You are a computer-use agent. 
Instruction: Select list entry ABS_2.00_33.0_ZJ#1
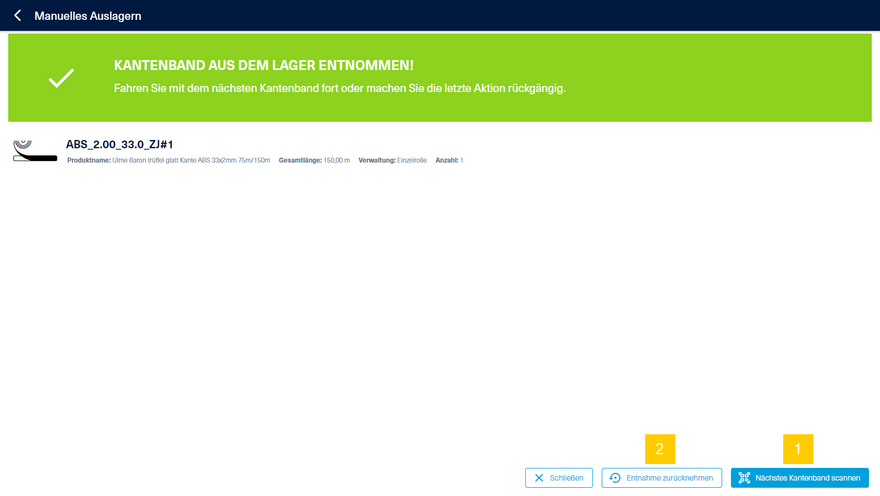[120, 144]
